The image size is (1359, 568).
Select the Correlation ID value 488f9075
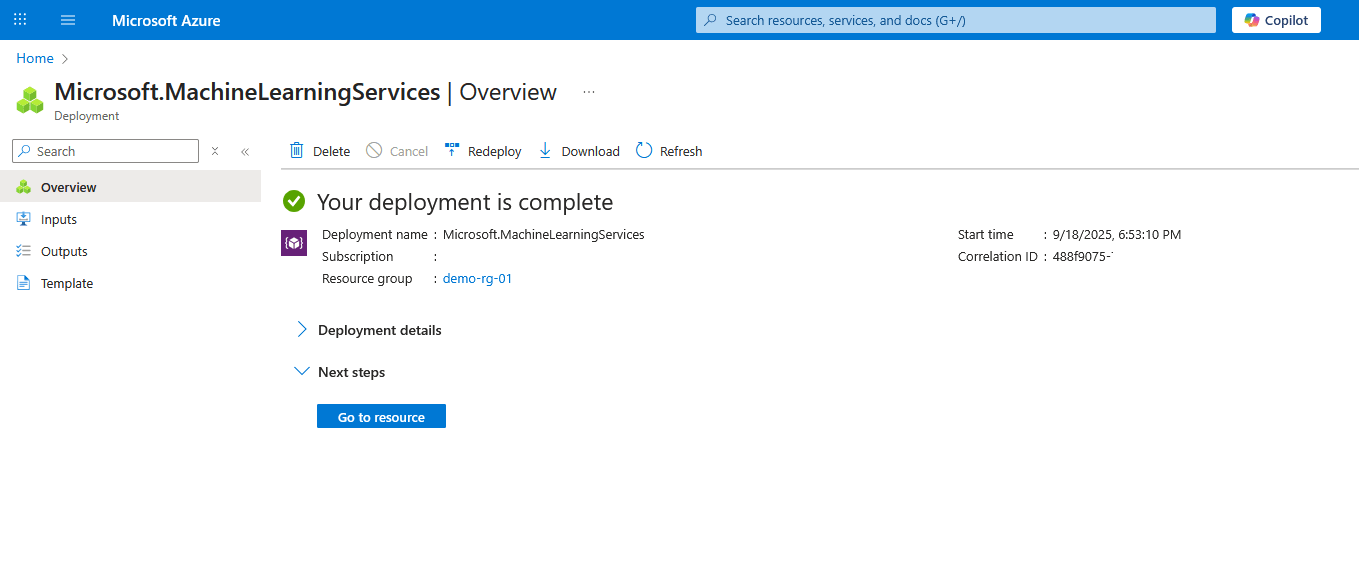click(1083, 257)
